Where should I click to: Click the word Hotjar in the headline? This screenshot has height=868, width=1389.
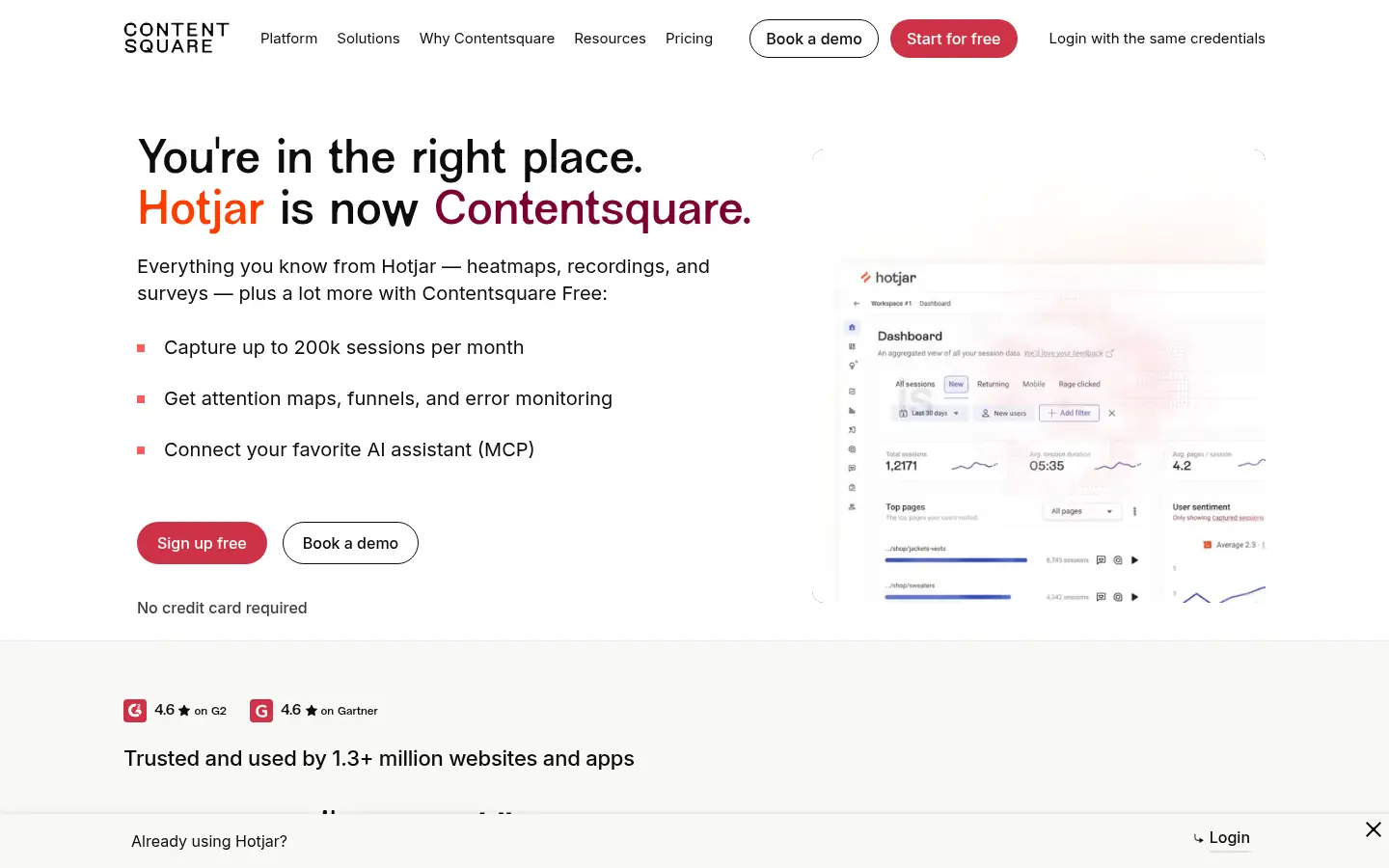point(201,208)
